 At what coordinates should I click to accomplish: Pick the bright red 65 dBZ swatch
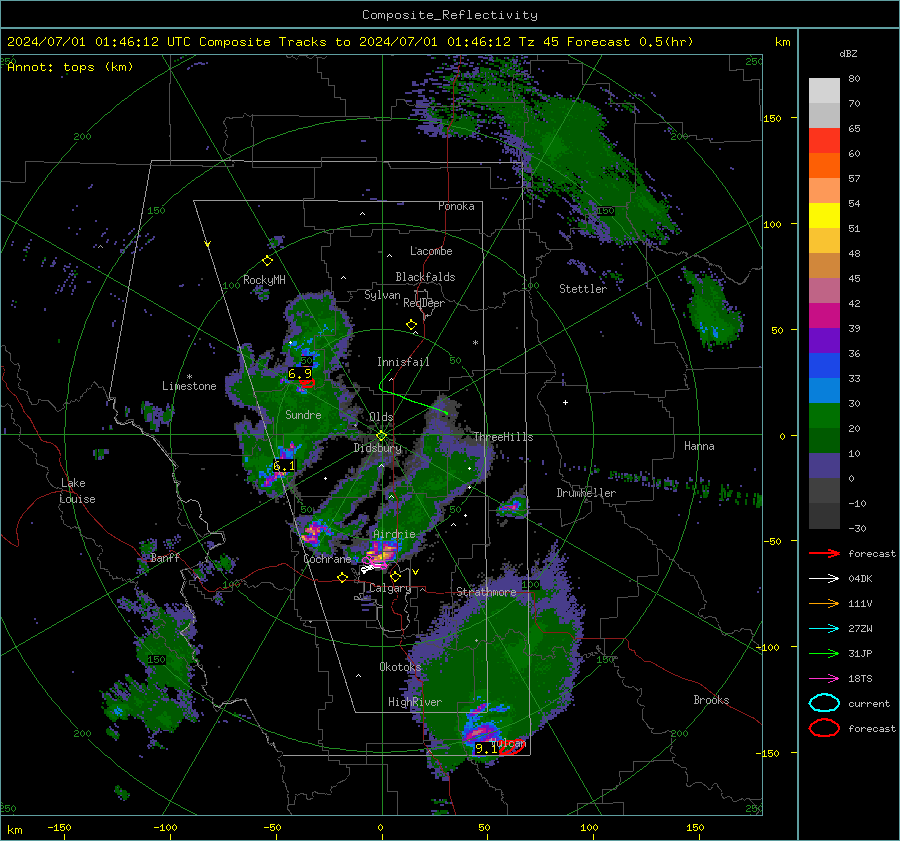pyautogui.click(x=824, y=141)
